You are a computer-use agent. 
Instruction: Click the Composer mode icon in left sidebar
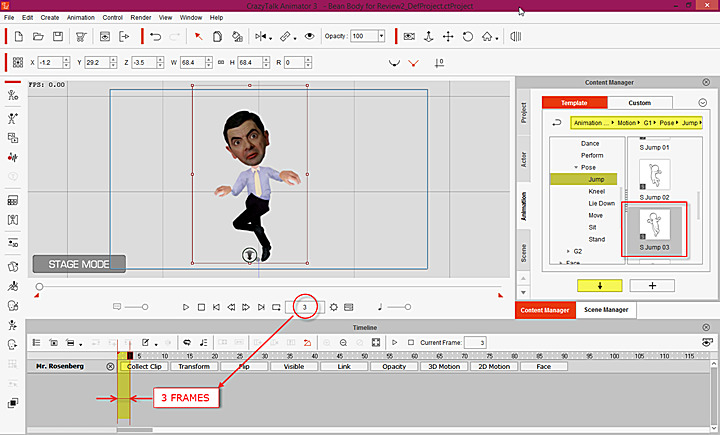pyautogui.click(x=12, y=95)
